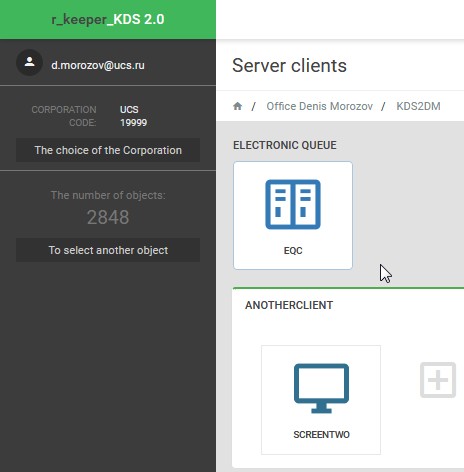Click the d.morozov@ucs.ru account name
464x472 pixels.
[x=98, y=65]
